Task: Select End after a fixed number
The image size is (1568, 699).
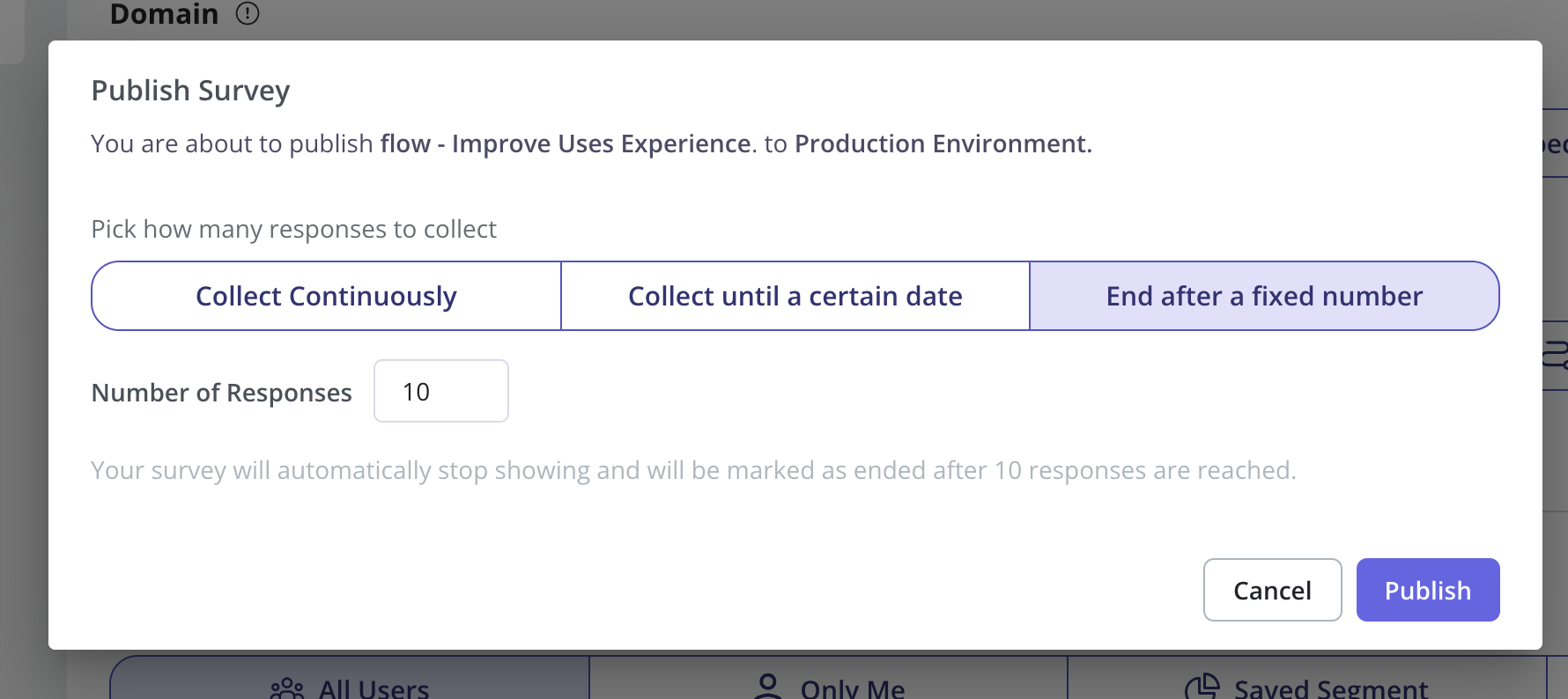Action: coord(1264,296)
